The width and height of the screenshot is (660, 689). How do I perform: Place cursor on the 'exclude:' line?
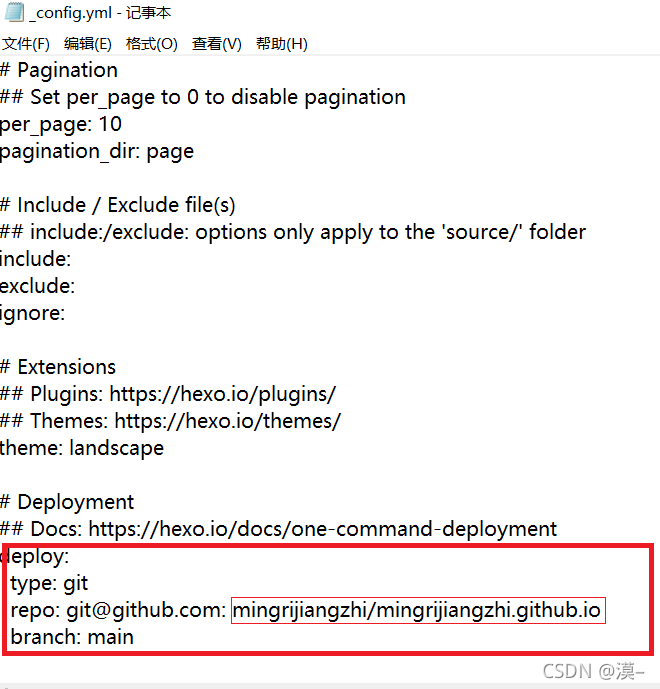tap(37, 286)
